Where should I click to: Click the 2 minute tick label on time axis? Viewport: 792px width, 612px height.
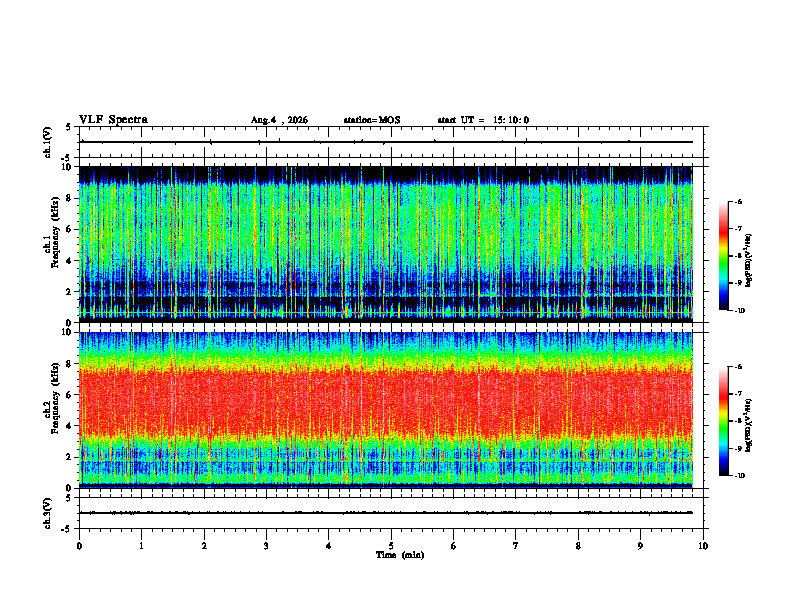(x=204, y=546)
